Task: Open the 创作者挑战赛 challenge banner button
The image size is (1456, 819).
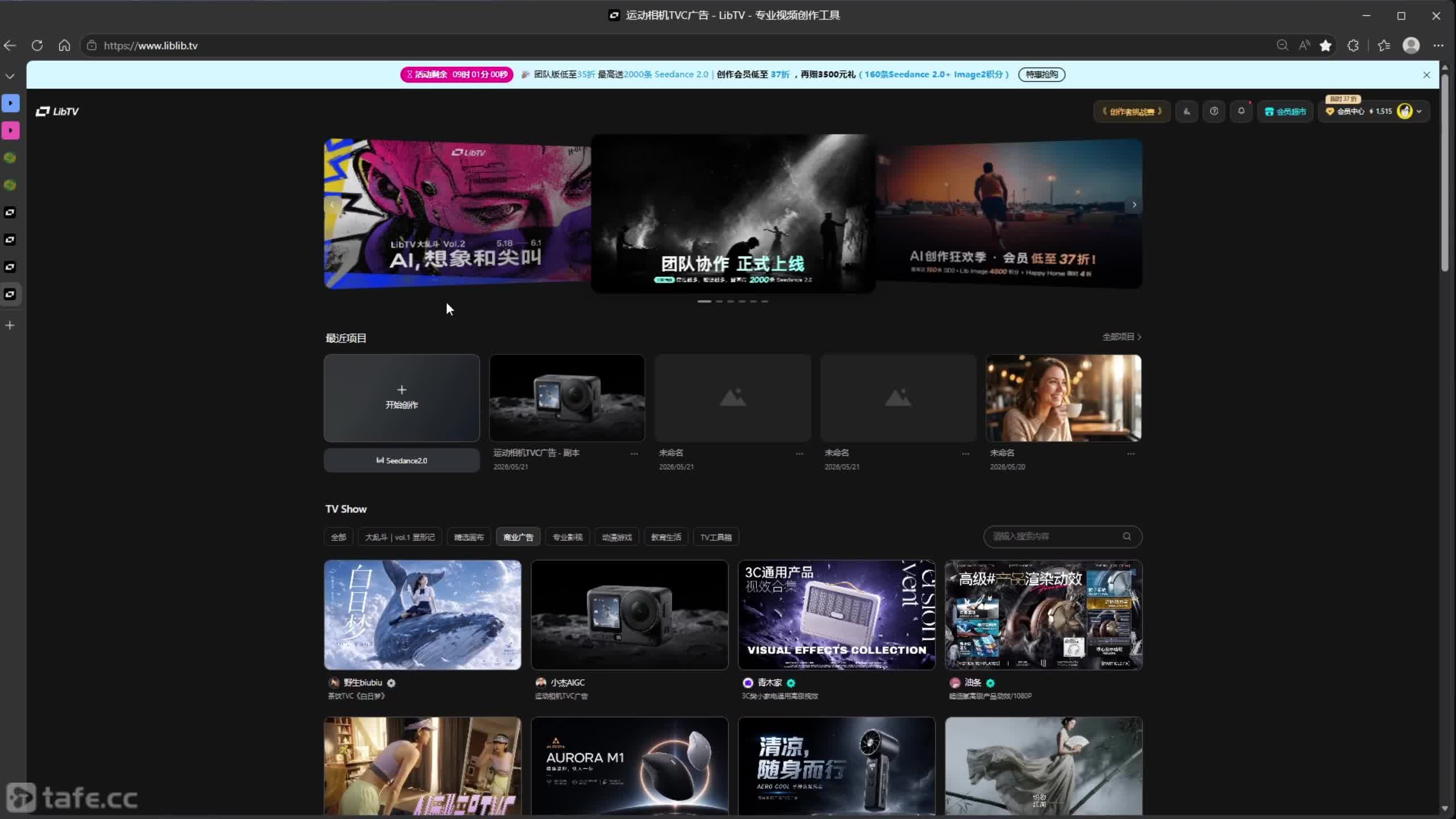Action: [x=1131, y=111]
